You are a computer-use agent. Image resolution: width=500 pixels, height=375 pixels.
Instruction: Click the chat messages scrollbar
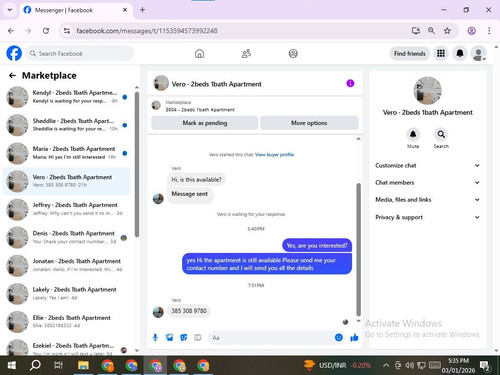(x=359, y=249)
